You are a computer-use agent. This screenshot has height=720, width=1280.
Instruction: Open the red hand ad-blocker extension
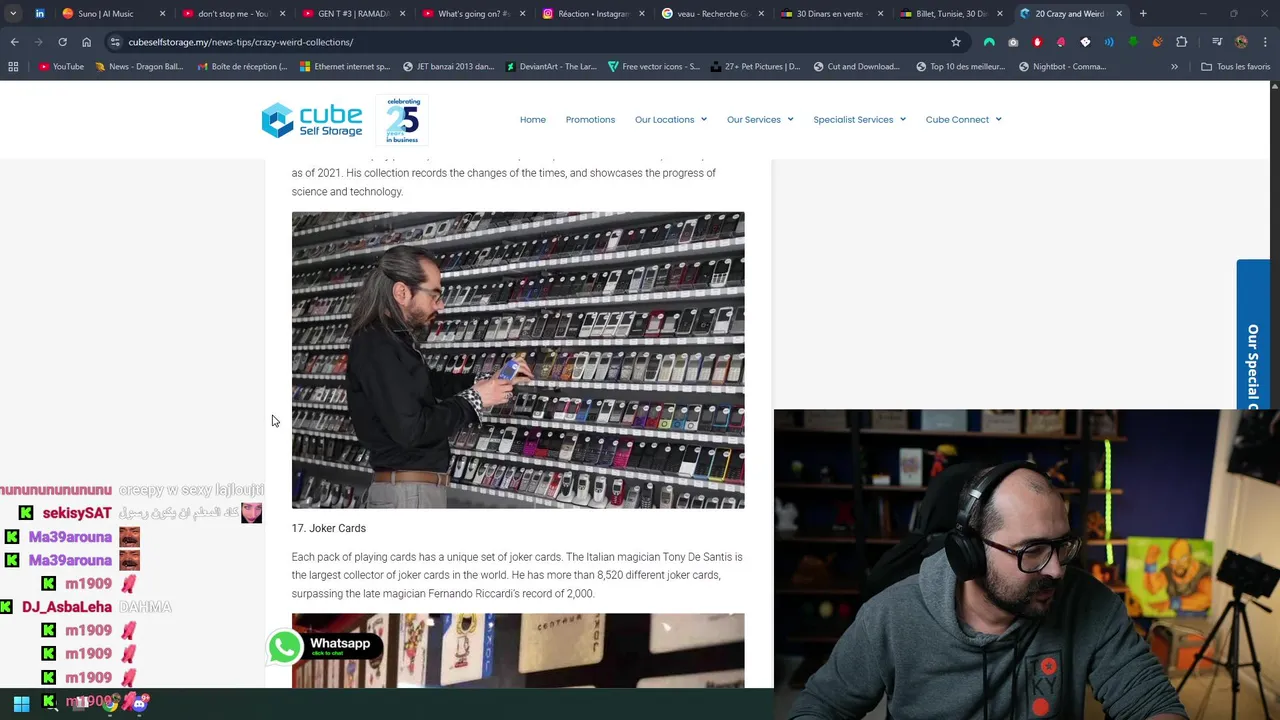(x=1037, y=42)
